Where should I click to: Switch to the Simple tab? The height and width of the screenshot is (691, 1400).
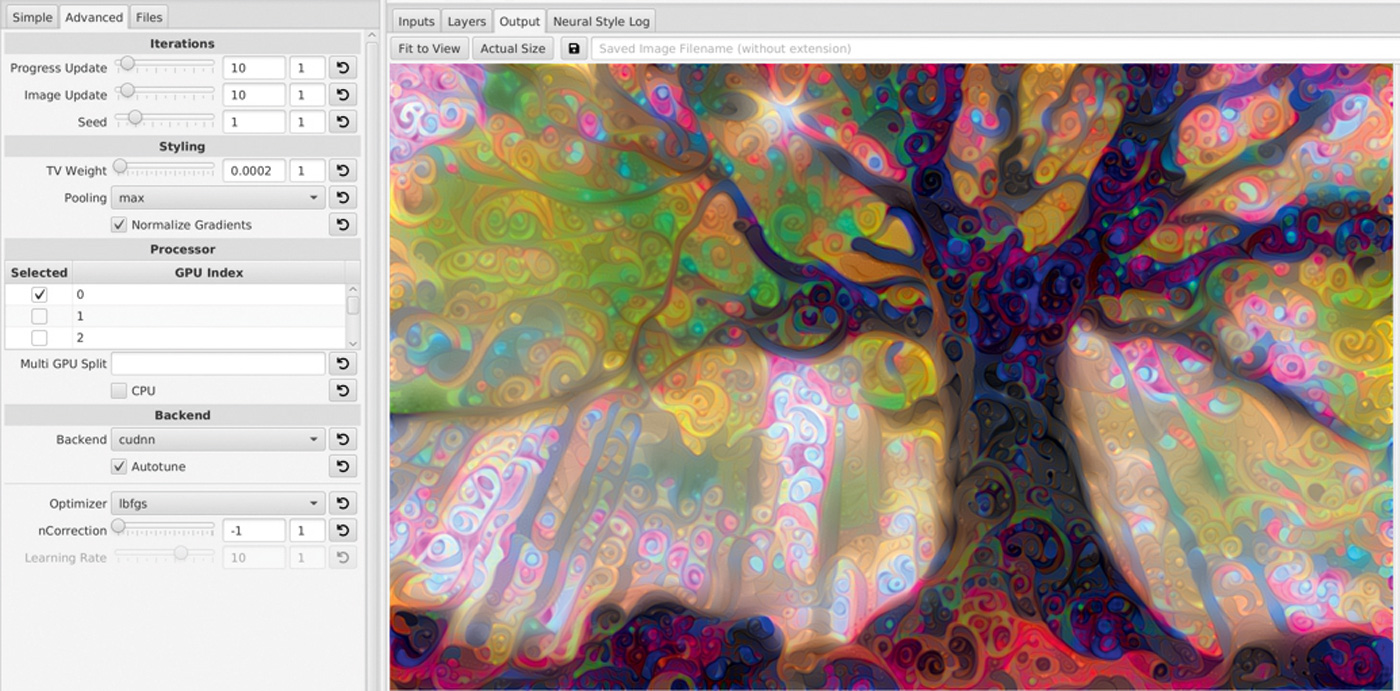click(x=32, y=17)
